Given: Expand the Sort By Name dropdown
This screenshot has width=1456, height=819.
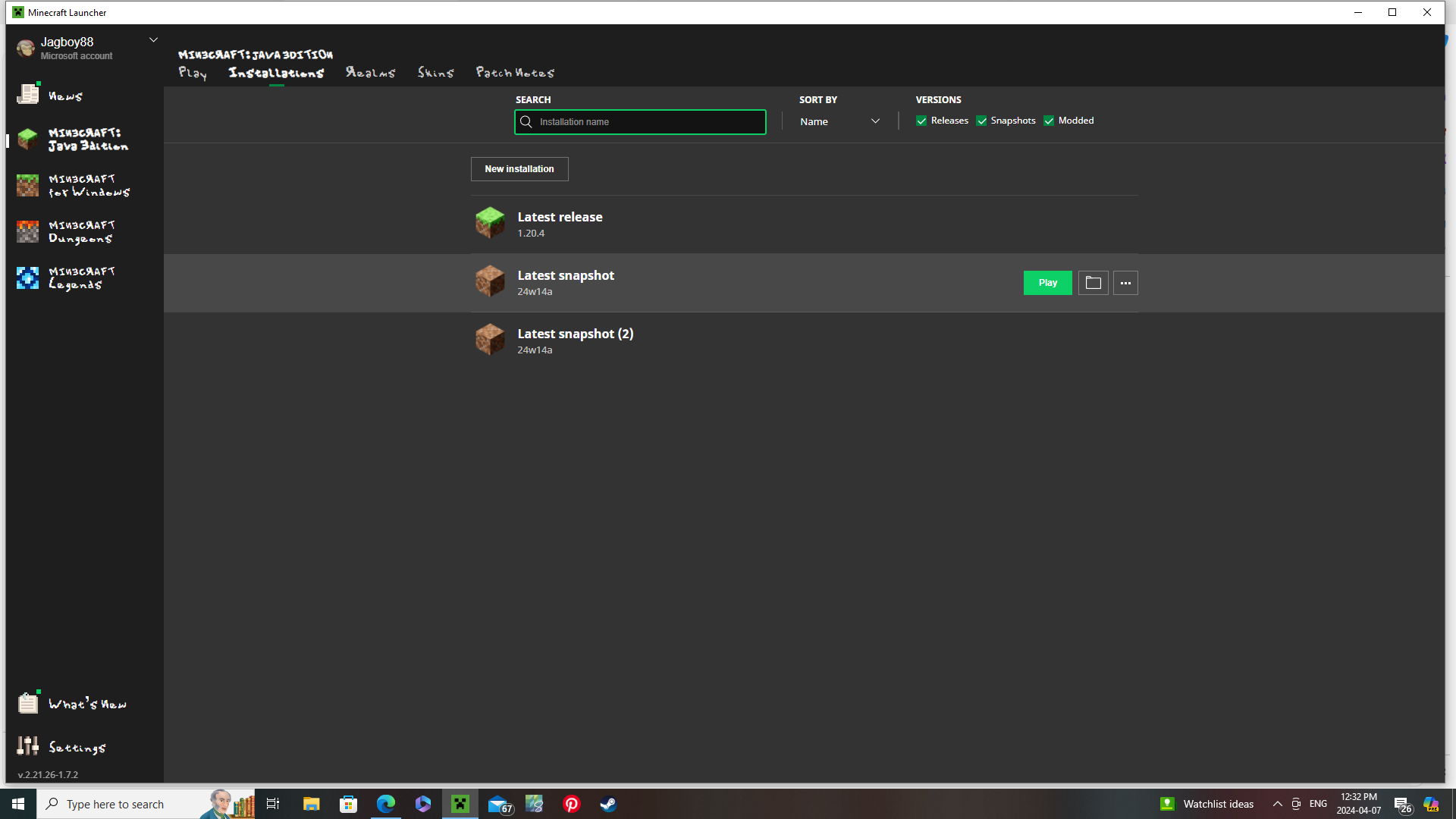Looking at the screenshot, I should [x=839, y=121].
